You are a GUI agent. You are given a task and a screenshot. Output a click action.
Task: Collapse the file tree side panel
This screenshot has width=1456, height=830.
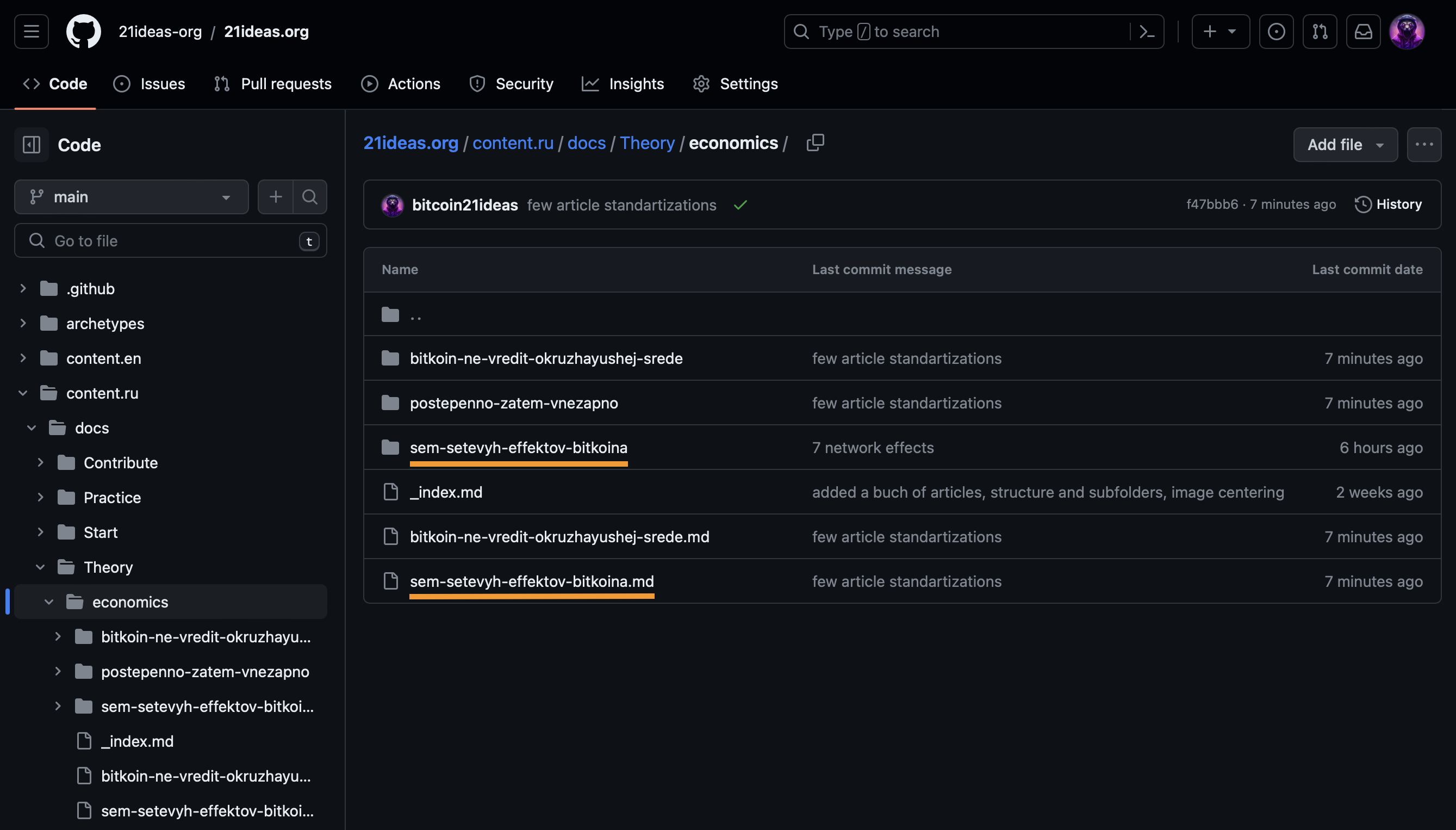(x=32, y=145)
